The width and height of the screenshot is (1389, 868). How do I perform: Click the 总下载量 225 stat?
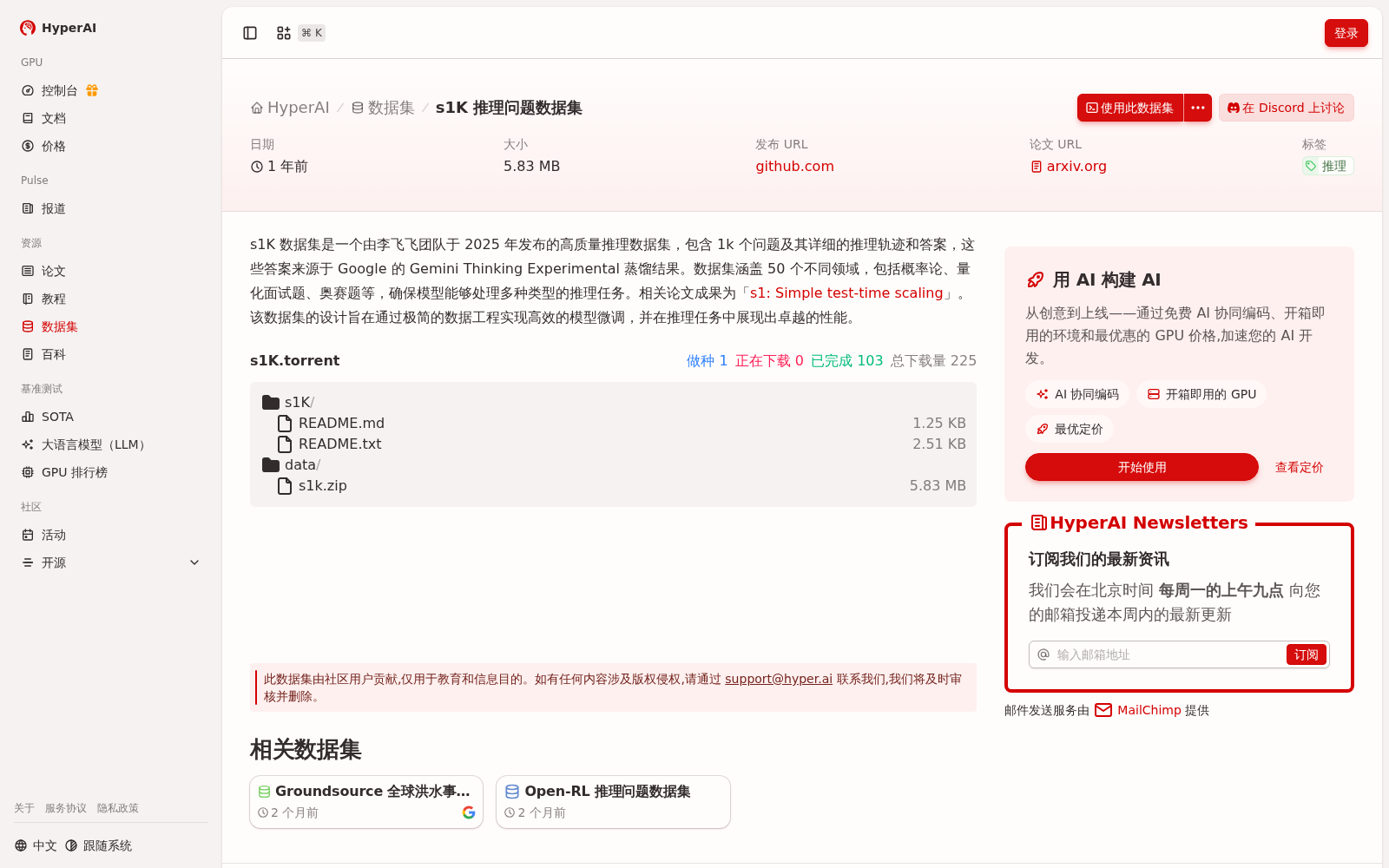coord(933,360)
